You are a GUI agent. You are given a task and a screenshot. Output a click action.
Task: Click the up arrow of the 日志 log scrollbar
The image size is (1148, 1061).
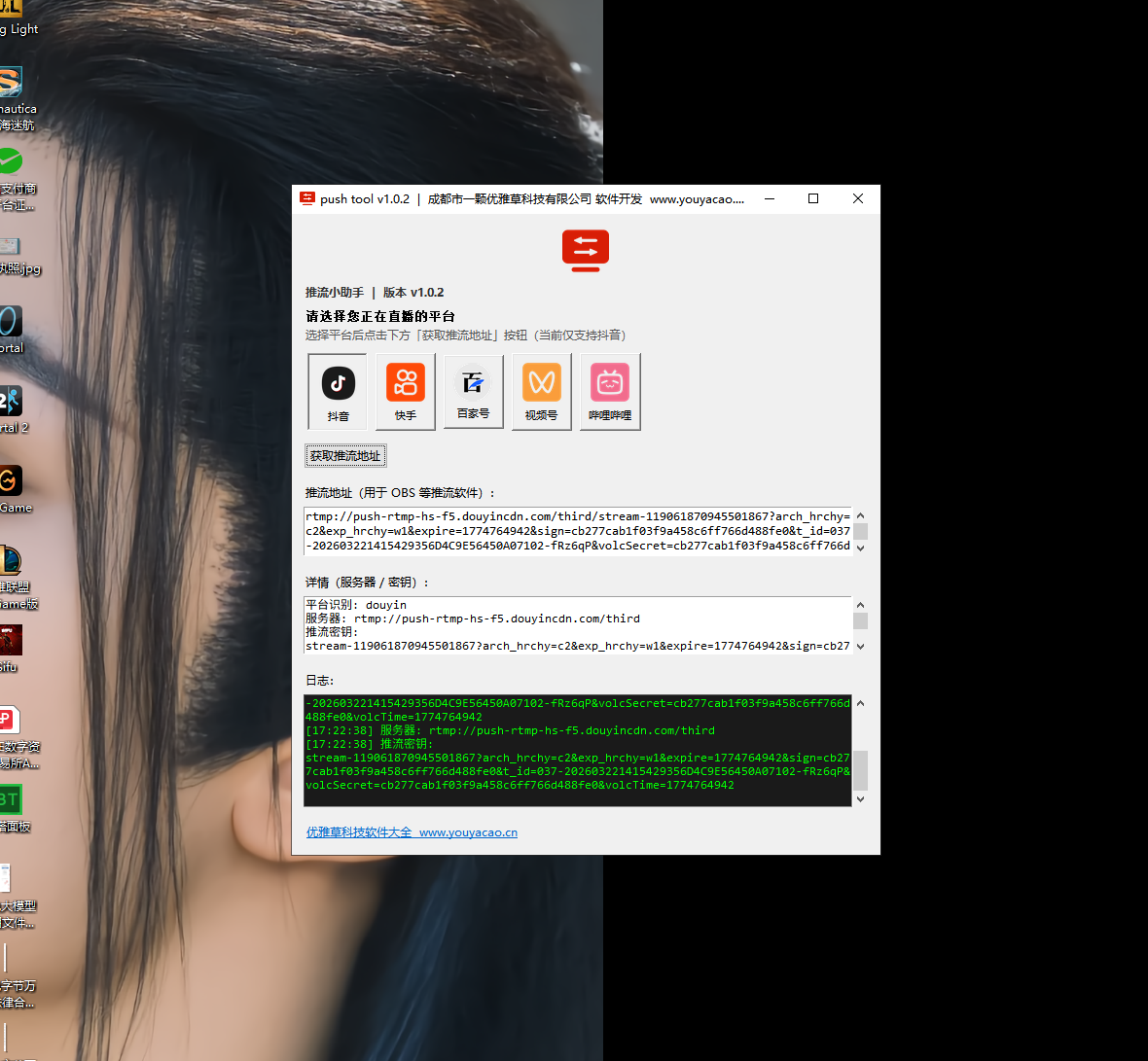pos(861,703)
